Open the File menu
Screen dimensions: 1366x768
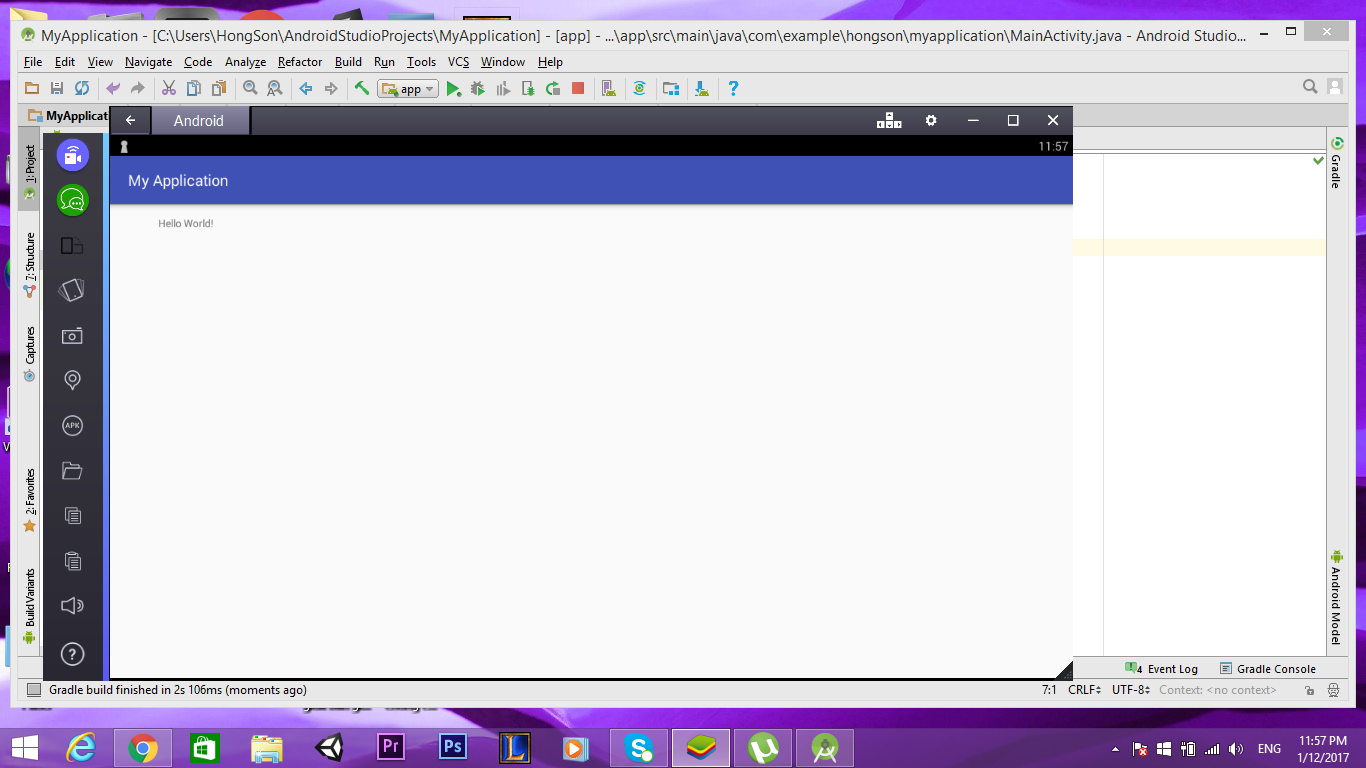click(x=33, y=62)
